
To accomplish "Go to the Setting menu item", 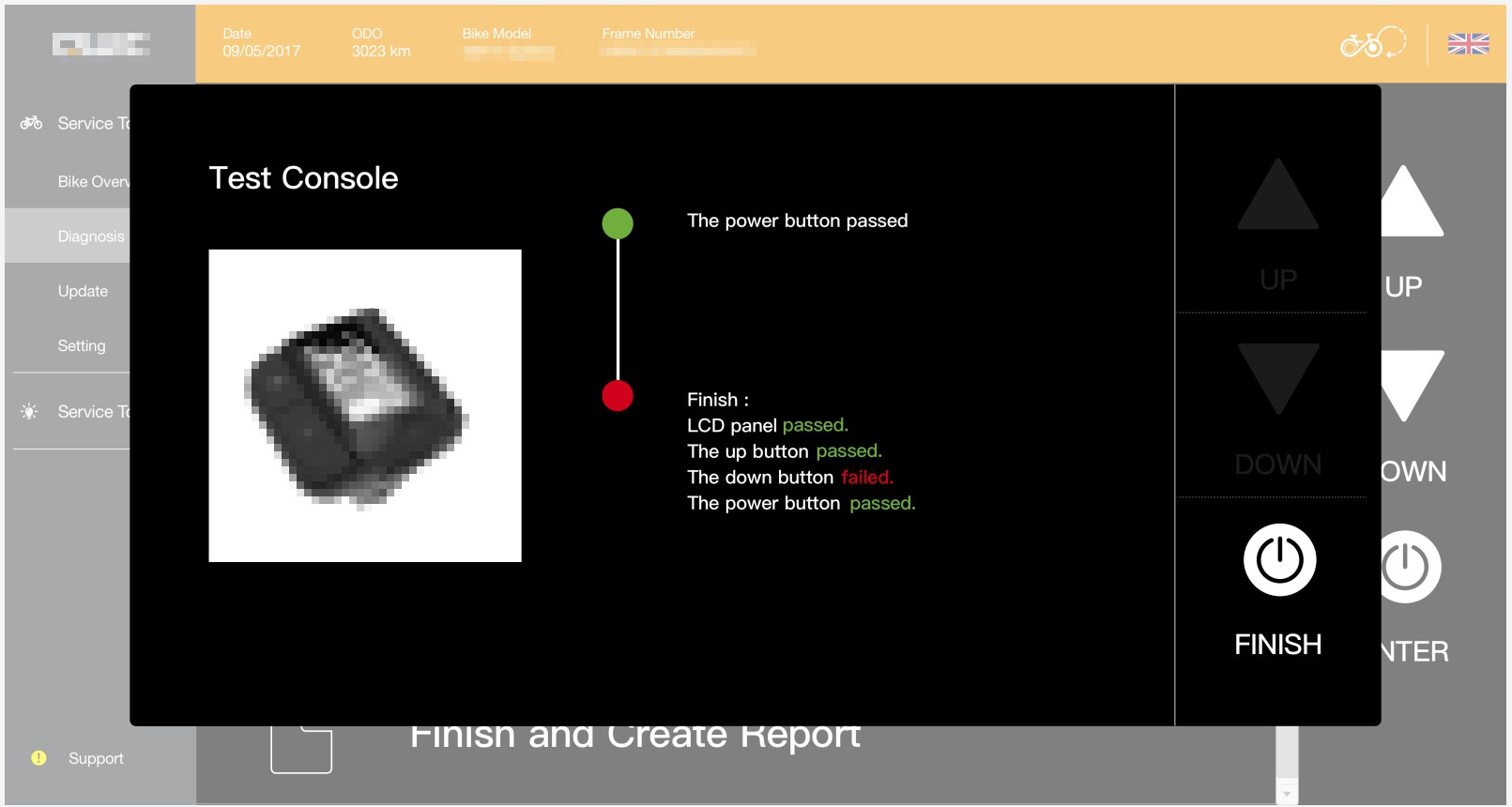I will (x=82, y=345).
